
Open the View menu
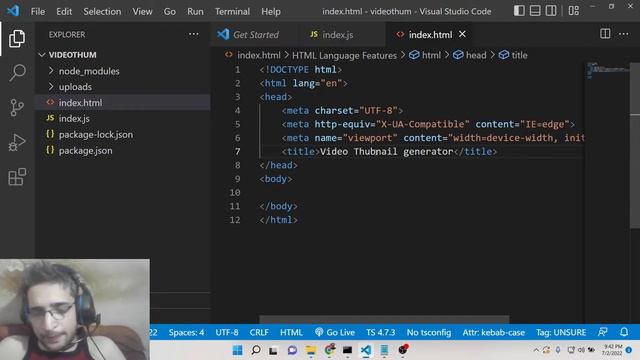142,11
